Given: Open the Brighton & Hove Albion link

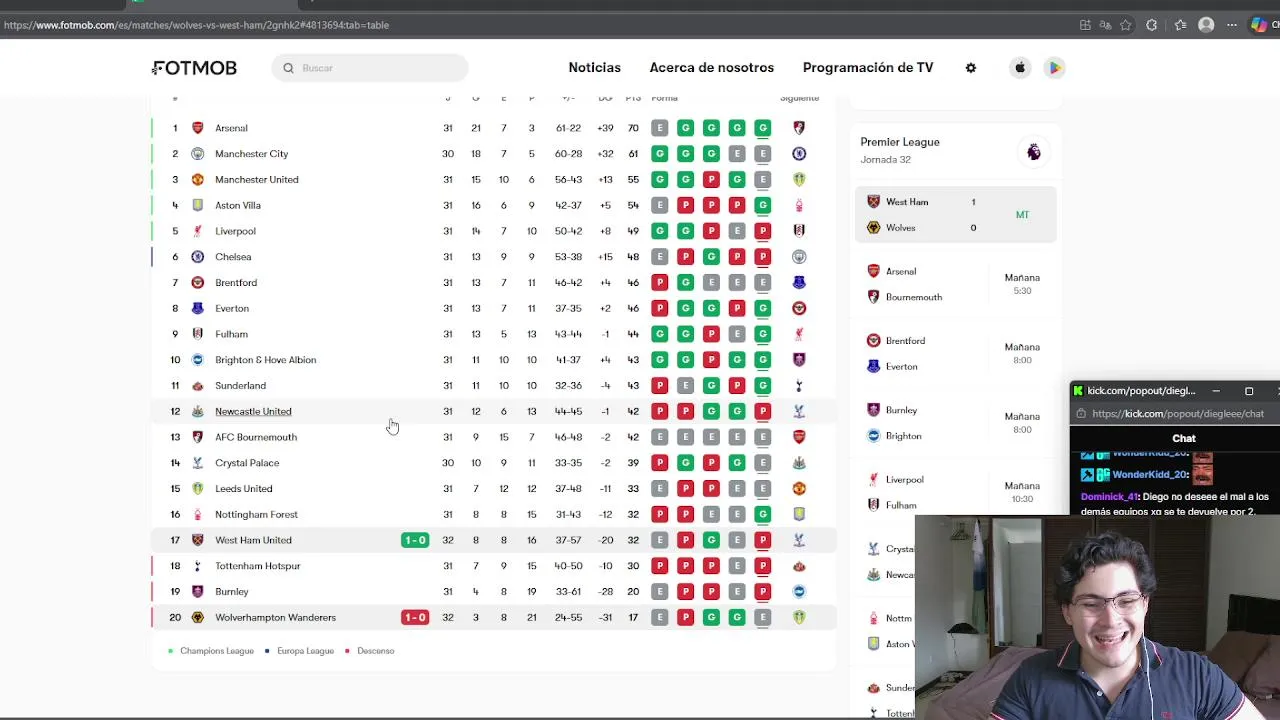Looking at the screenshot, I should point(265,360).
